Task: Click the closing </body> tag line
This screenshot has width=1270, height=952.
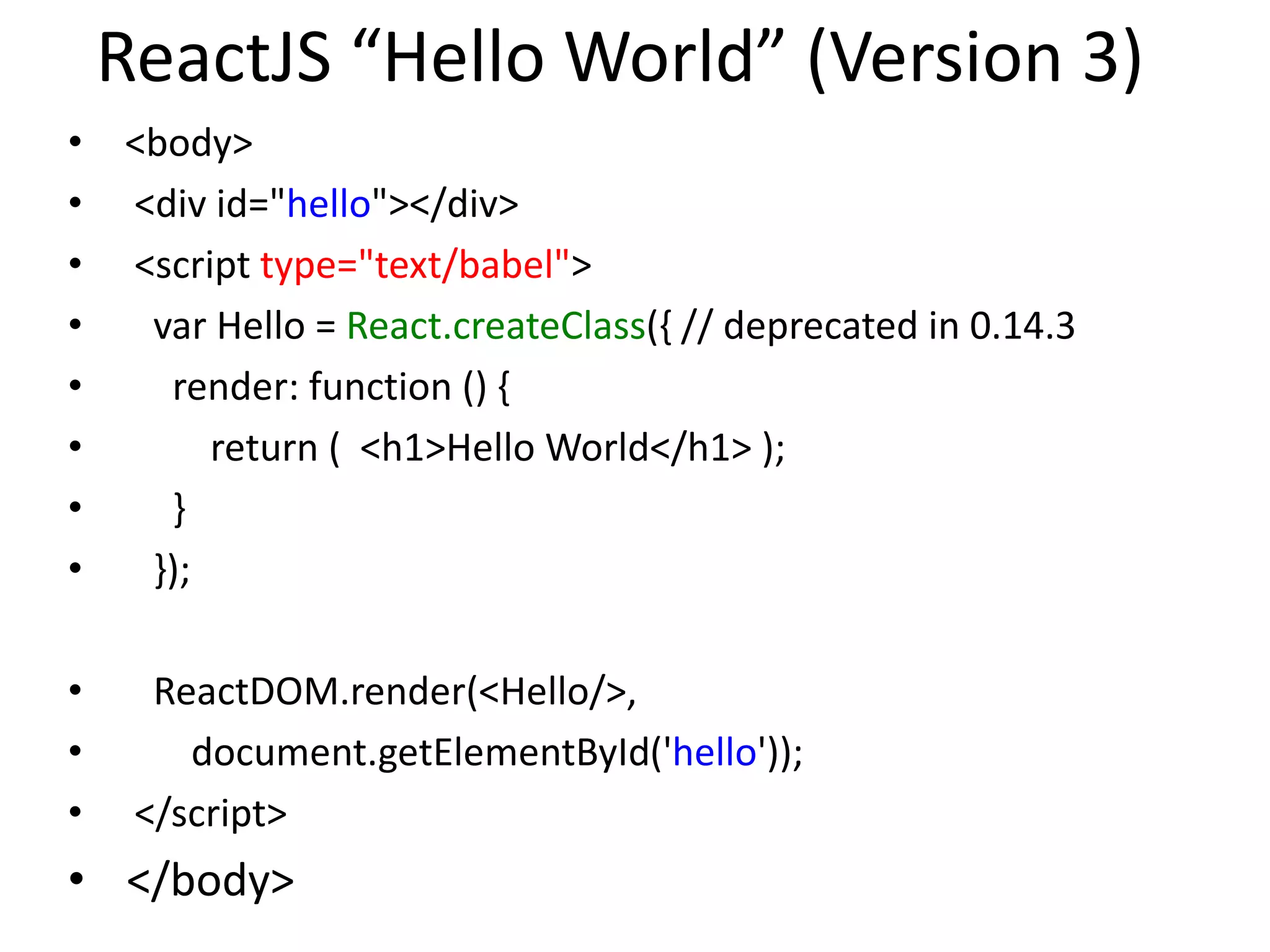Action: 210,881
